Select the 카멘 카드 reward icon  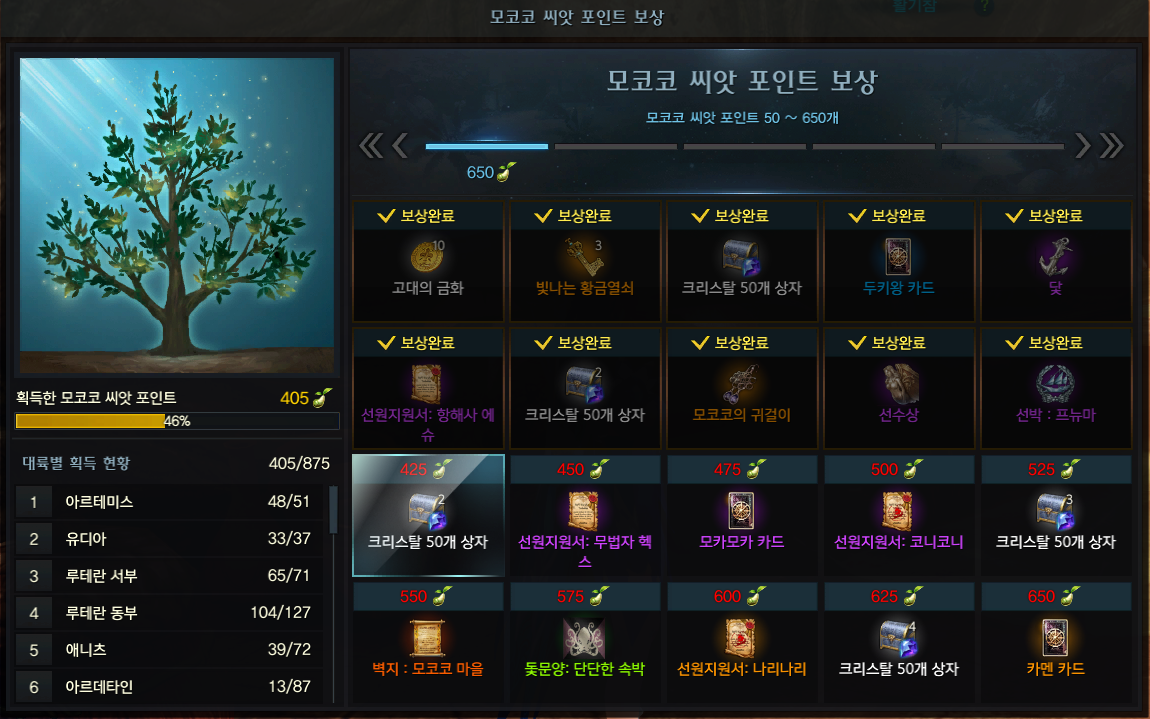click(1055, 638)
